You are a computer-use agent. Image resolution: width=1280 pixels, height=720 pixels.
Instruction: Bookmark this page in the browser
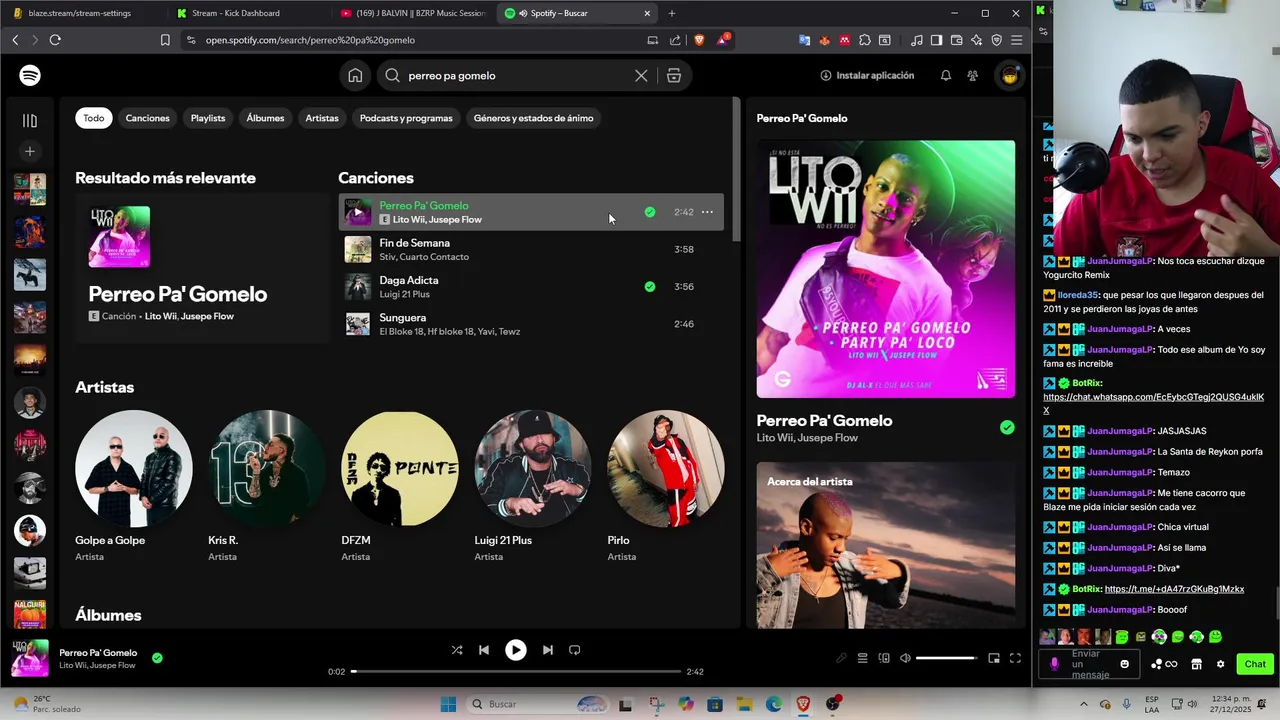(x=165, y=40)
